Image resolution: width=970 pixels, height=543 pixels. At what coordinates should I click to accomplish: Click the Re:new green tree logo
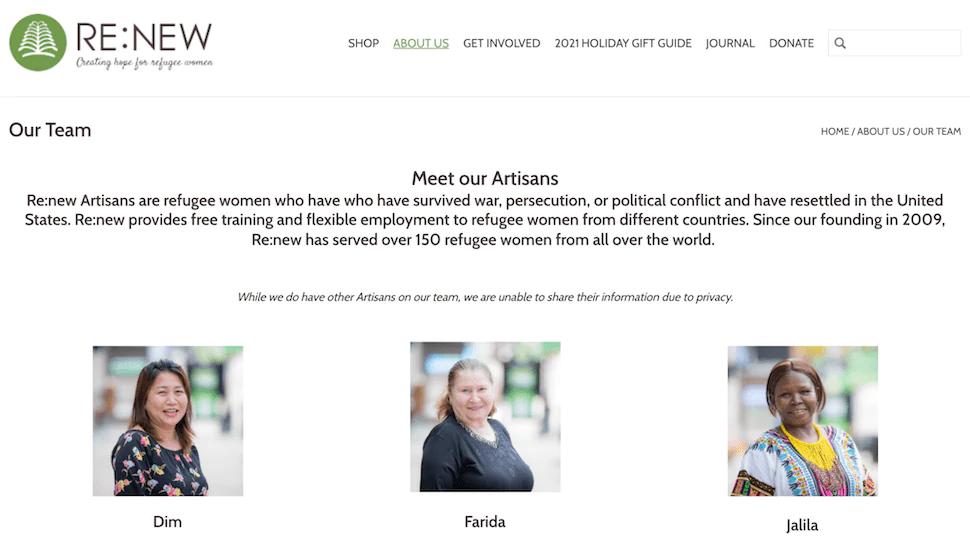(38, 43)
